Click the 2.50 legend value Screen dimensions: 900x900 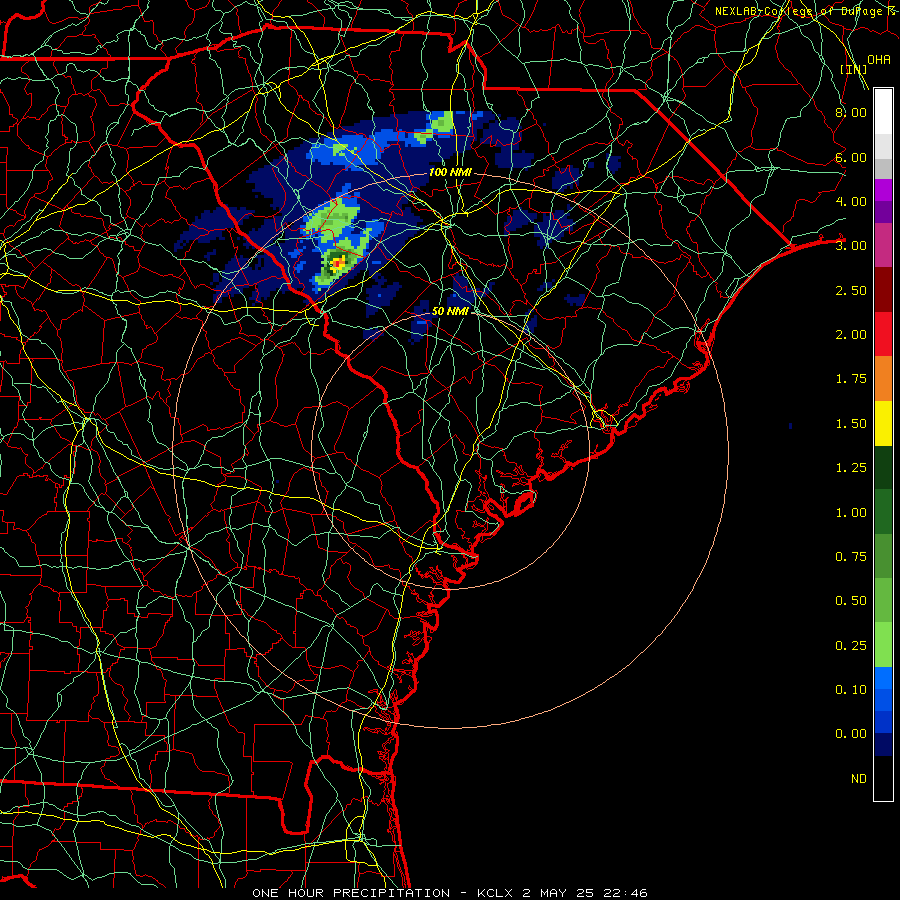click(851, 290)
